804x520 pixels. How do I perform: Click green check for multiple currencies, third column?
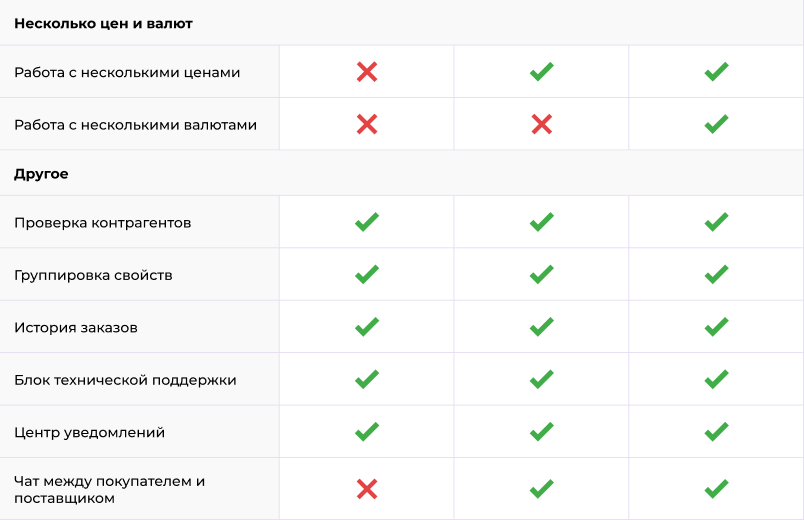coord(716,124)
